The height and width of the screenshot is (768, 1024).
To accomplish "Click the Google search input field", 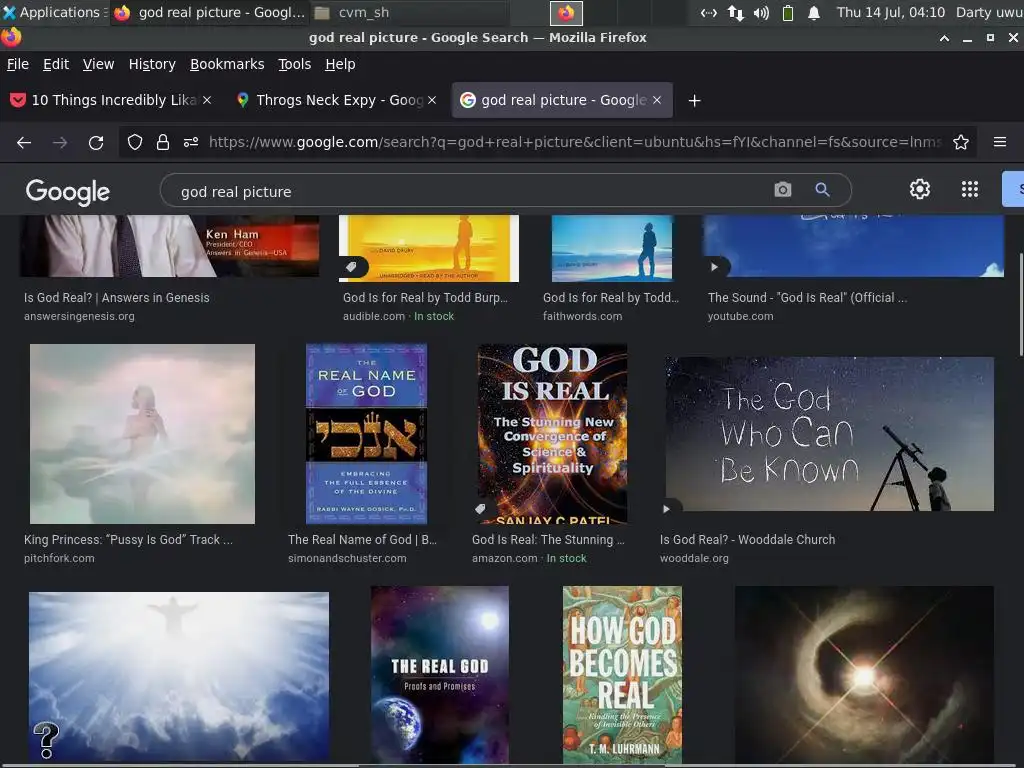I will click(x=470, y=191).
